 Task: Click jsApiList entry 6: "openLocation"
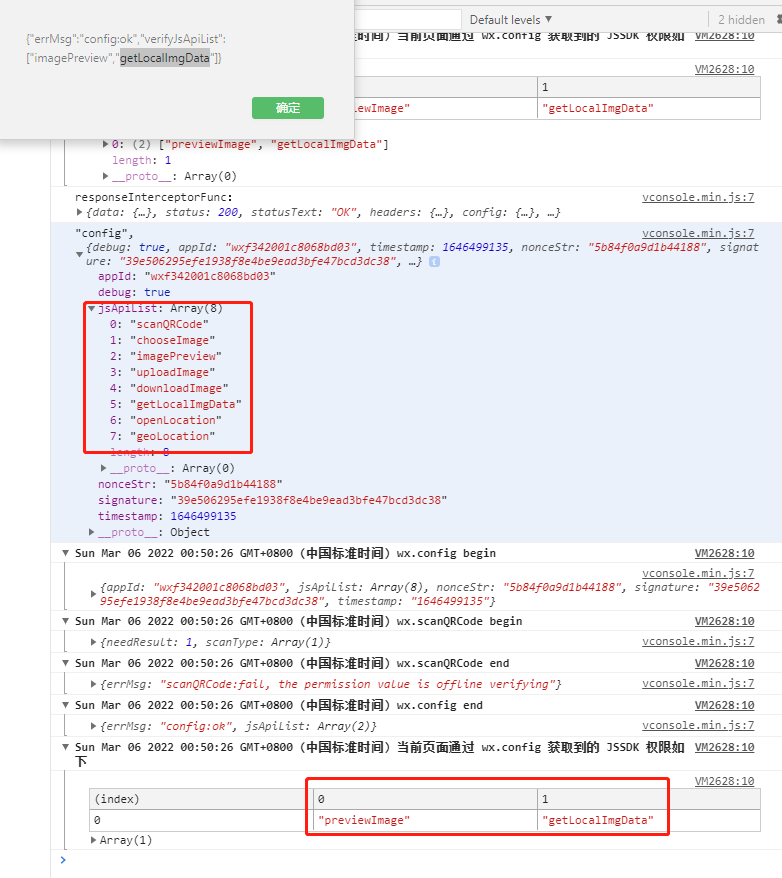coord(166,420)
